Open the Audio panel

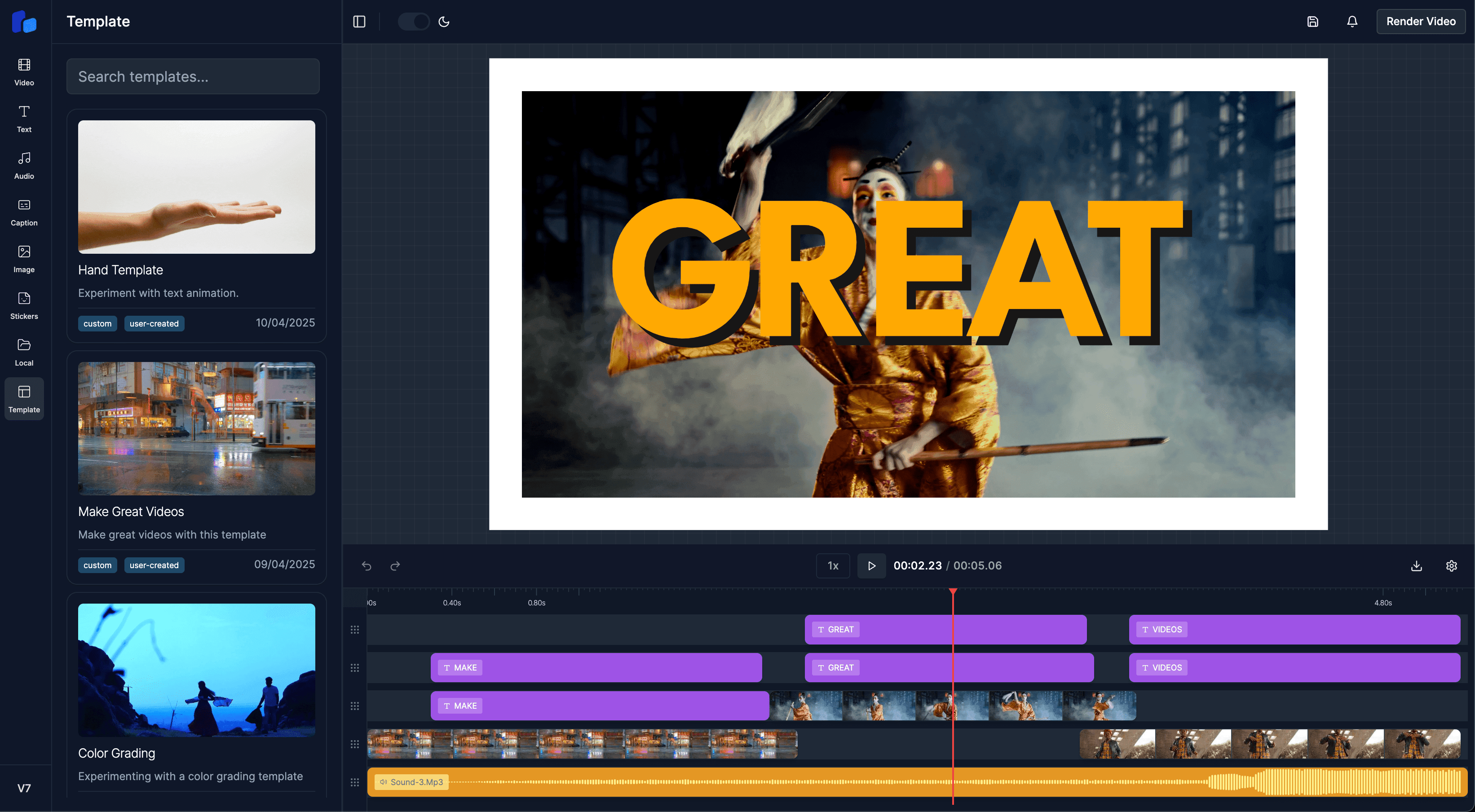(x=24, y=165)
